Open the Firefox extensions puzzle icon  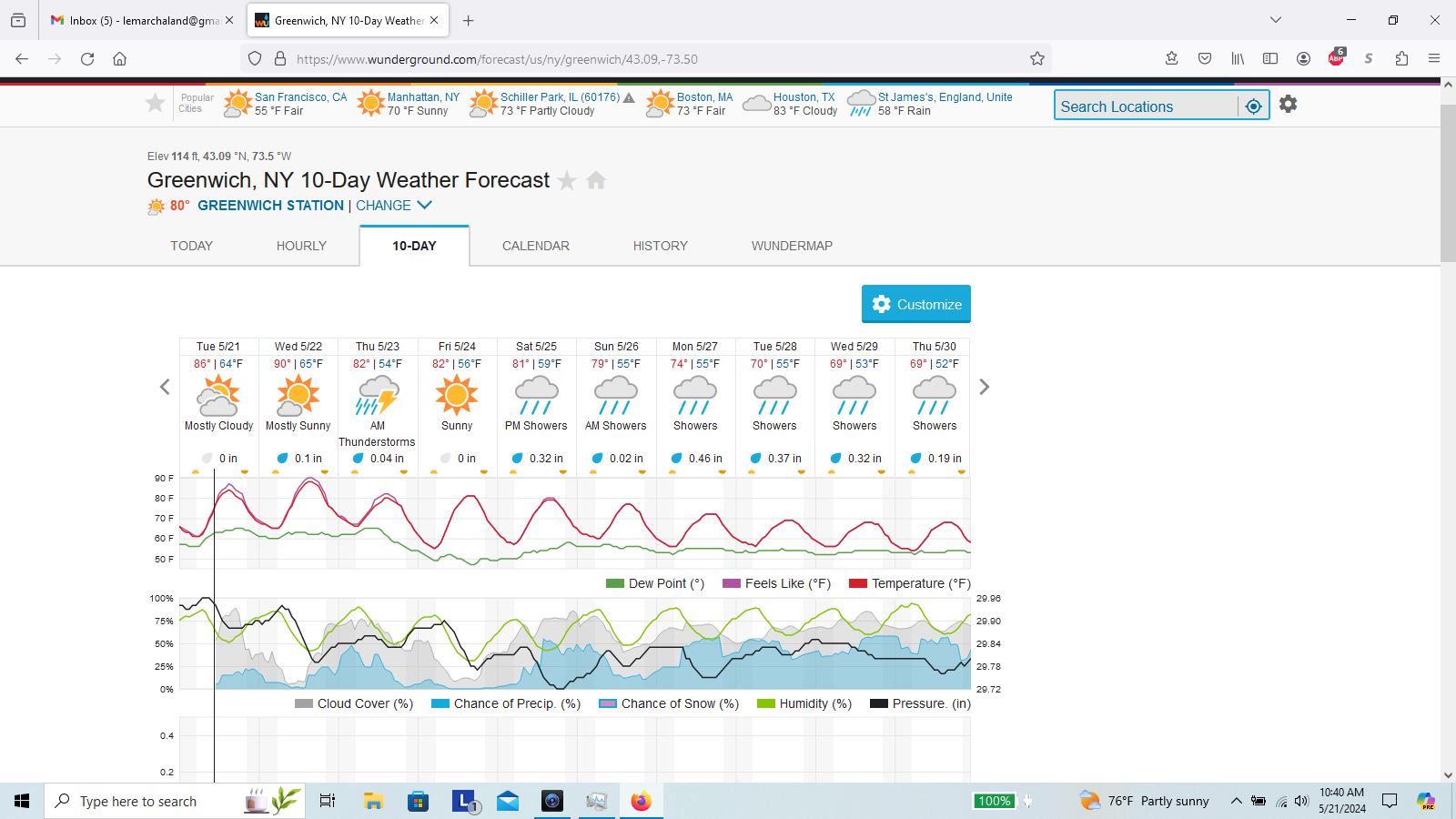tap(1401, 59)
